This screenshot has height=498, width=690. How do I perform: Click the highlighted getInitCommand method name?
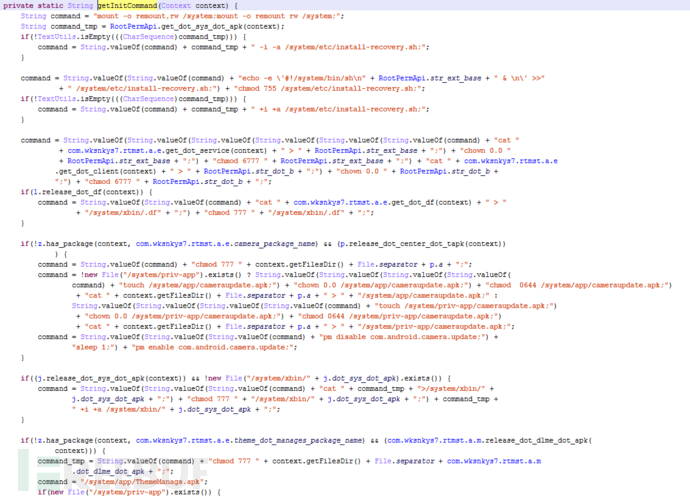(128, 6)
